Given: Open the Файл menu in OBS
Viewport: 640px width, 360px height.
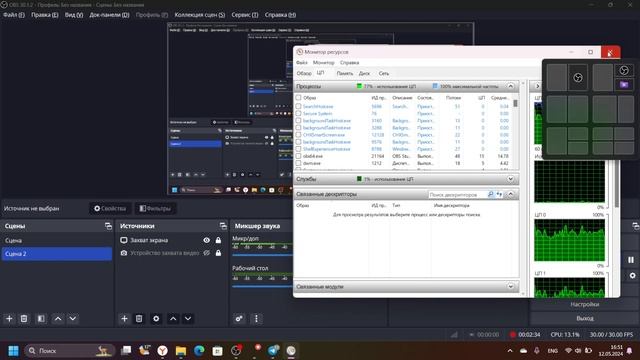Looking at the screenshot, I should point(14,15).
